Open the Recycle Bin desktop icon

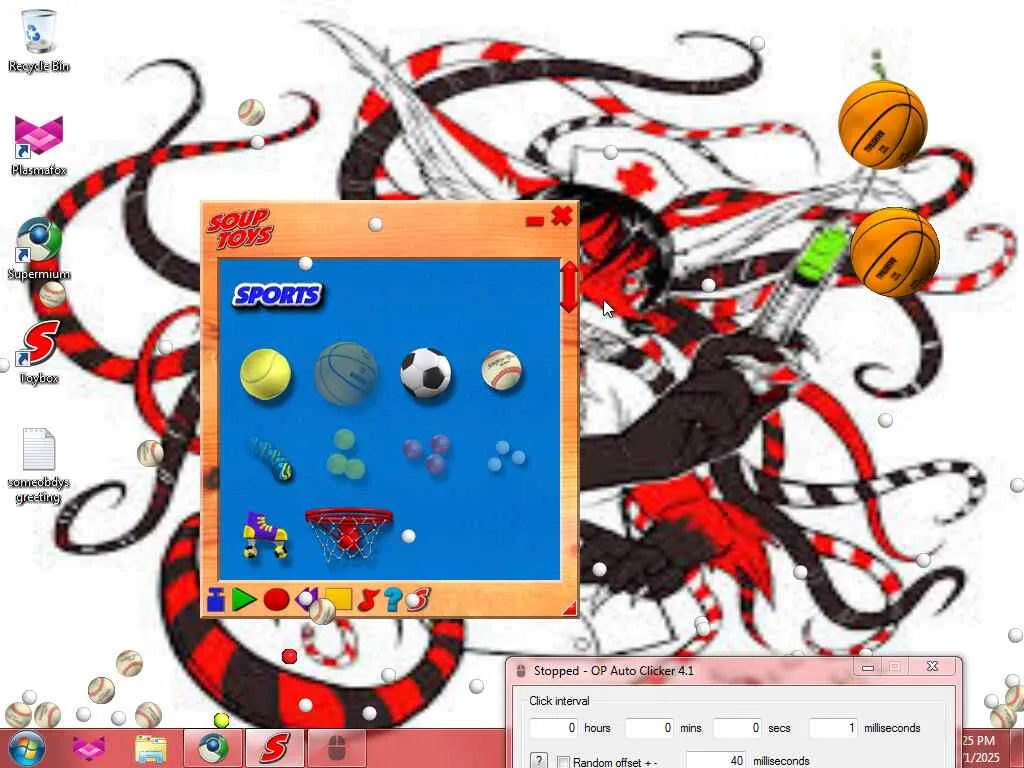click(x=39, y=40)
